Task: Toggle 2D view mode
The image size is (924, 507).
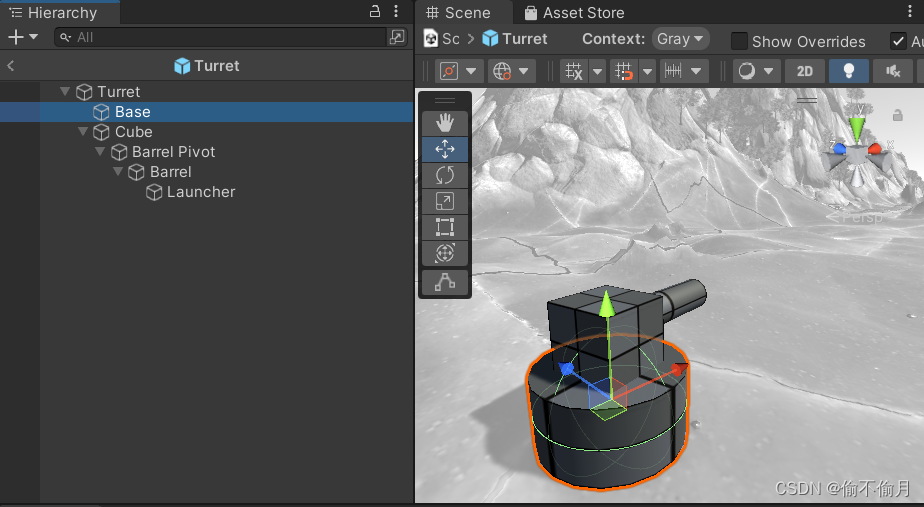Action: 804,71
